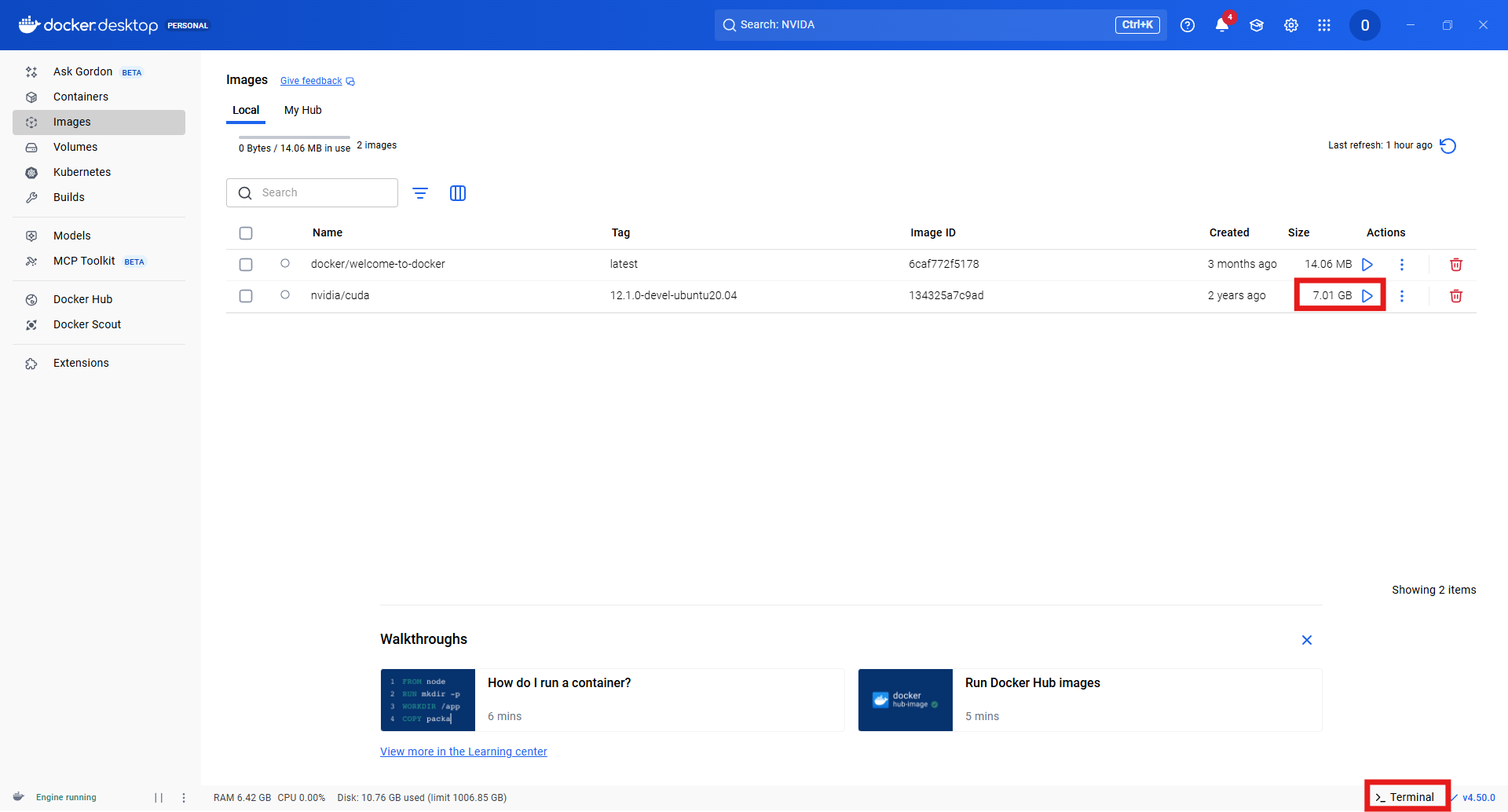The height and width of the screenshot is (812, 1508).
Task: Switch to the Local tab
Action: pyautogui.click(x=246, y=110)
